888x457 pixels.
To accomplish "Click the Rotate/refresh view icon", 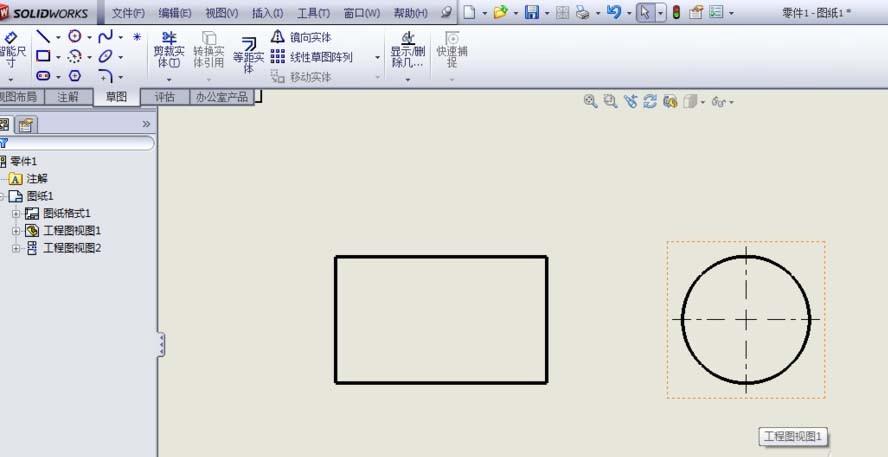I will (x=650, y=101).
